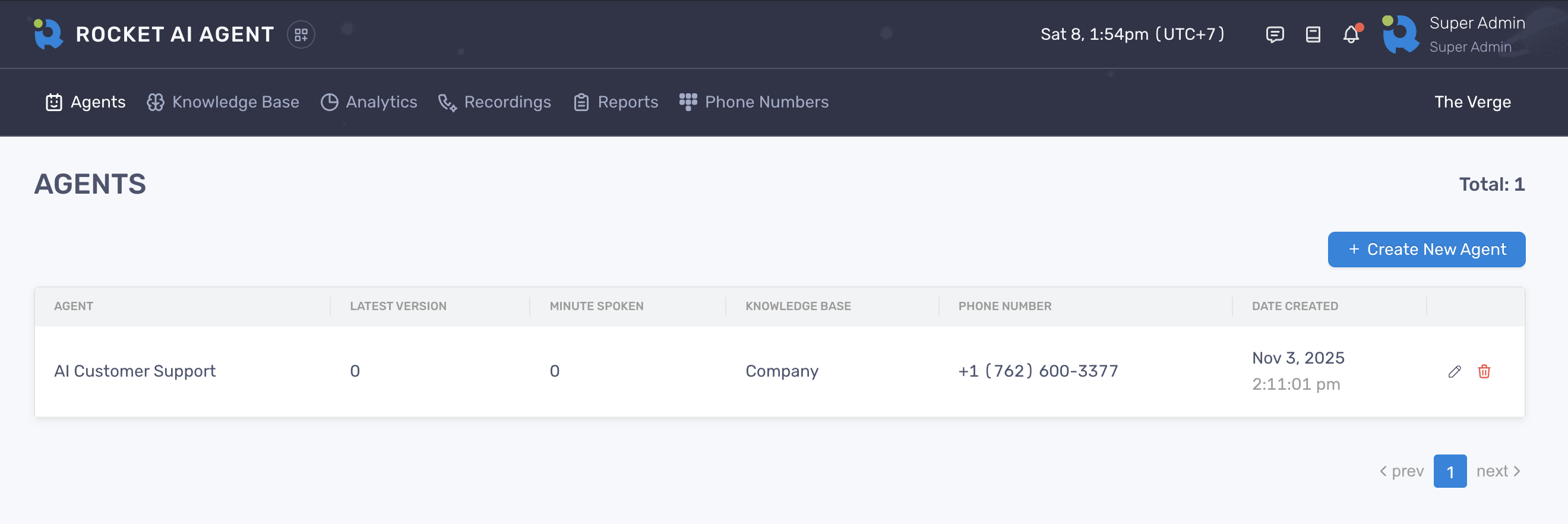
Task: Open the app grid icon beside title
Action: pyautogui.click(x=301, y=34)
